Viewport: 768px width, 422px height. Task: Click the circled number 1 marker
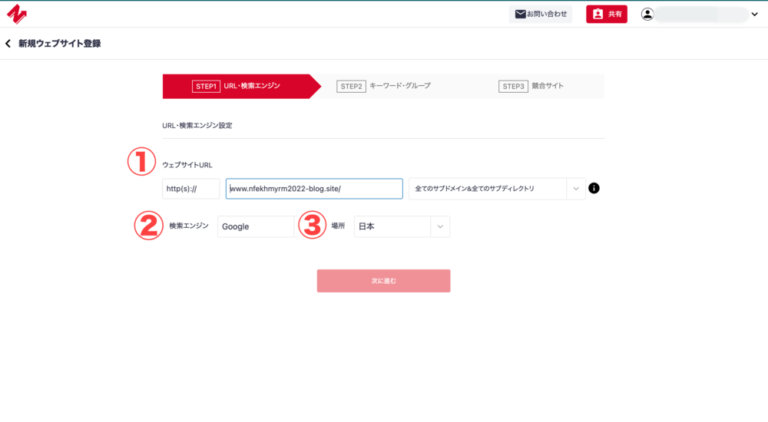tap(141, 162)
